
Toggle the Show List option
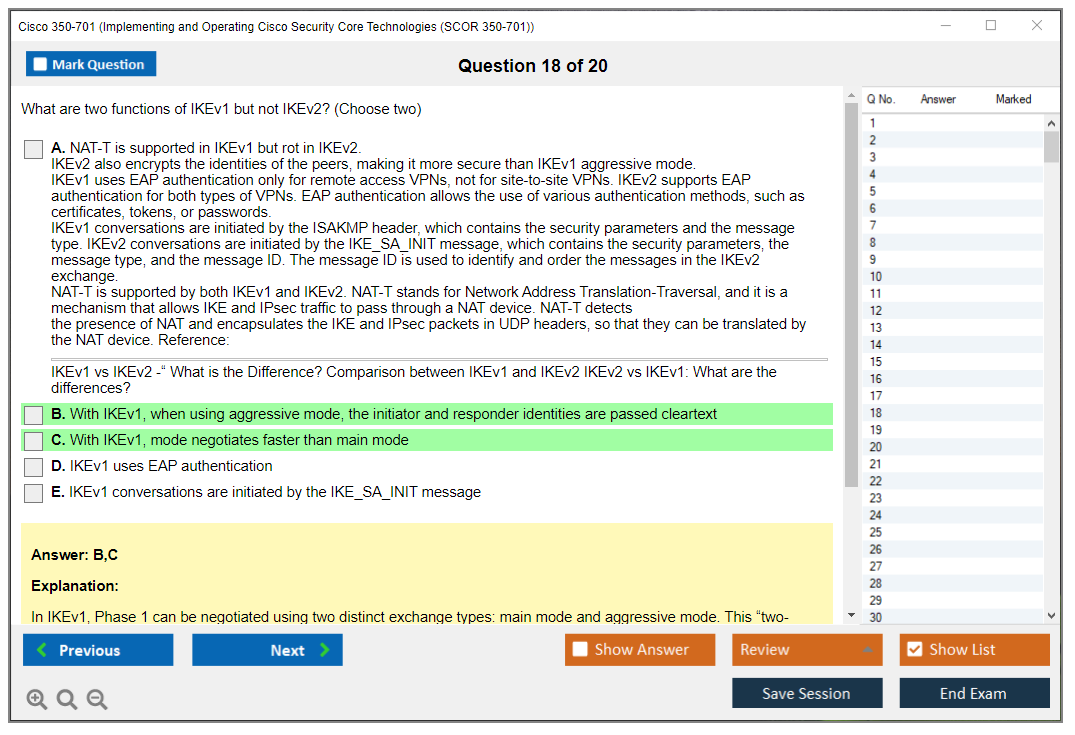pyautogui.click(x=974, y=650)
